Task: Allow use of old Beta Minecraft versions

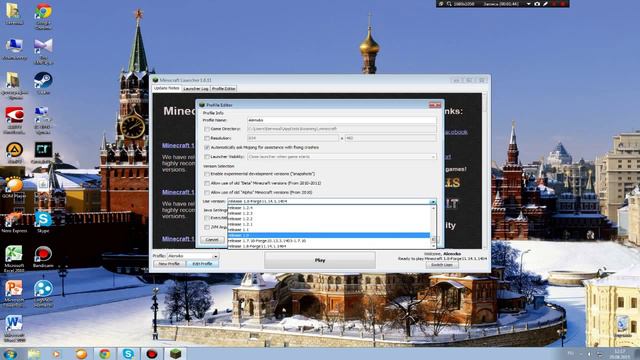Action: [207, 183]
